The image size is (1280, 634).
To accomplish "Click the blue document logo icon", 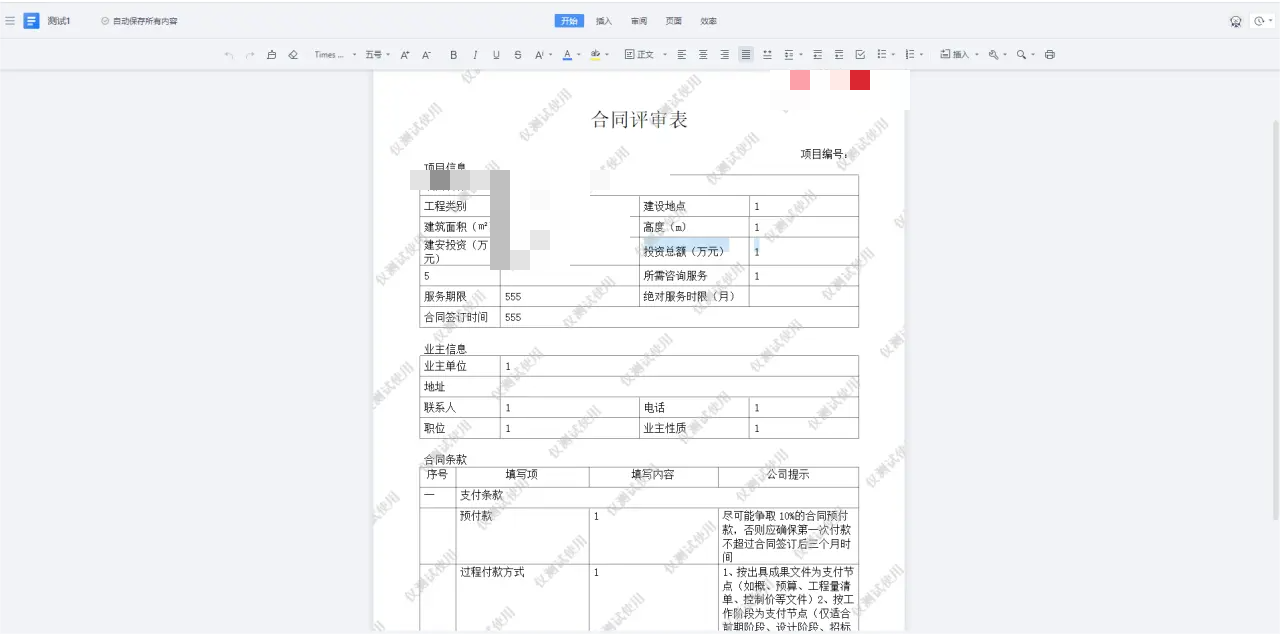I will pos(31,21).
